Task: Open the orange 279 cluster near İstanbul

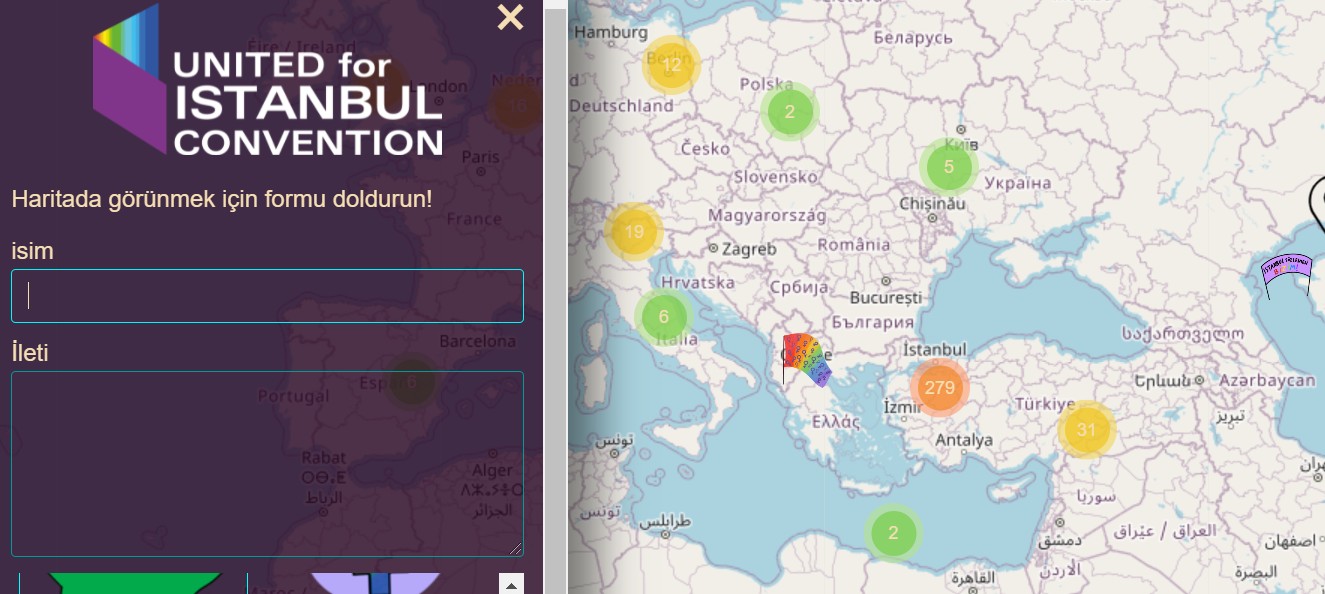Action: click(x=940, y=387)
